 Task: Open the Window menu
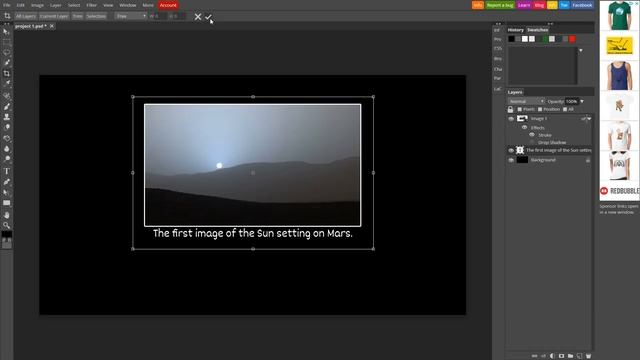tap(128, 5)
